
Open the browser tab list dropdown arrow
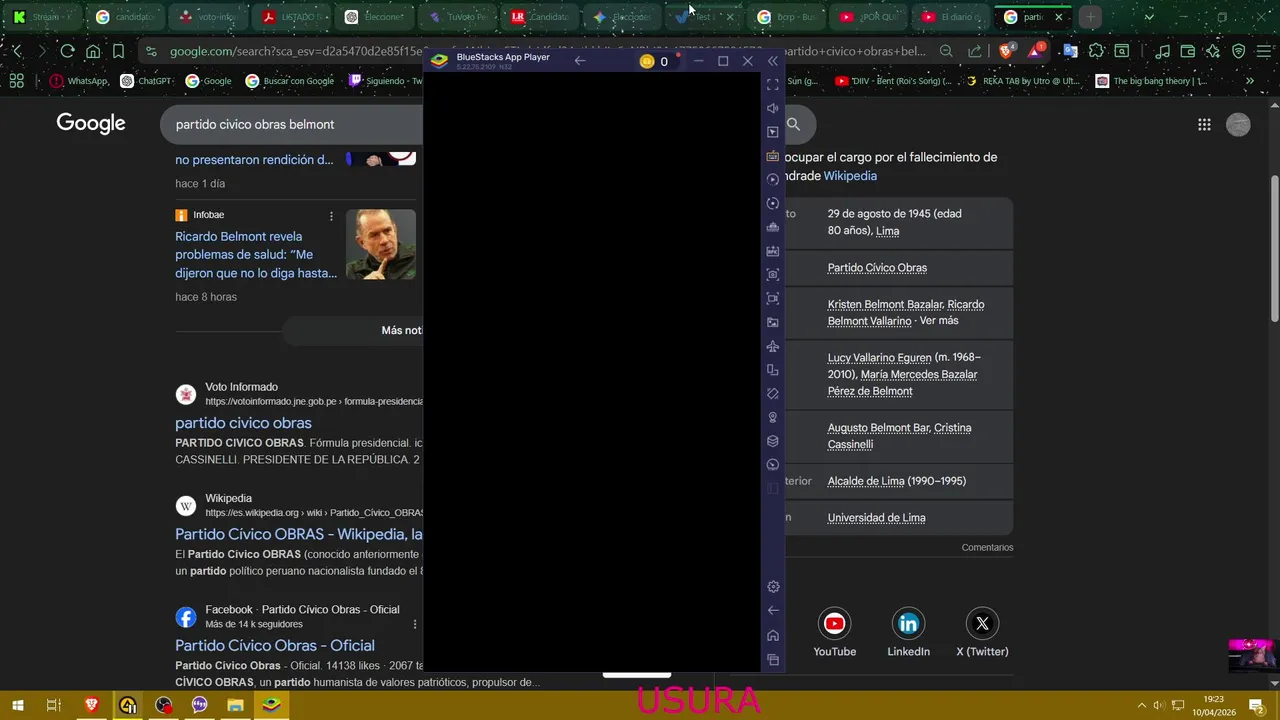(1148, 17)
